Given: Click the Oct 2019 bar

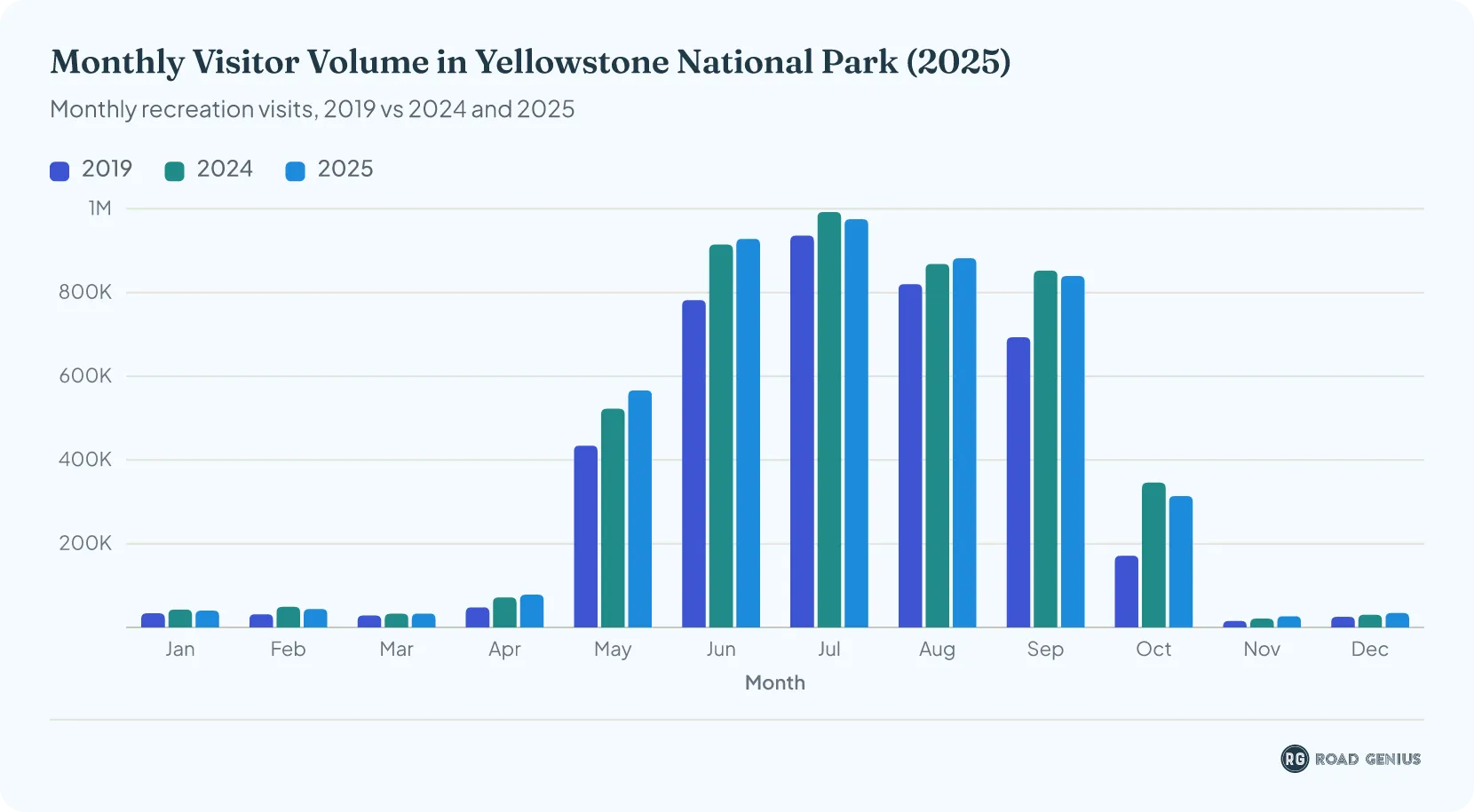Looking at the screenshot, I should pyautogui.click(x=1127, y=591).
